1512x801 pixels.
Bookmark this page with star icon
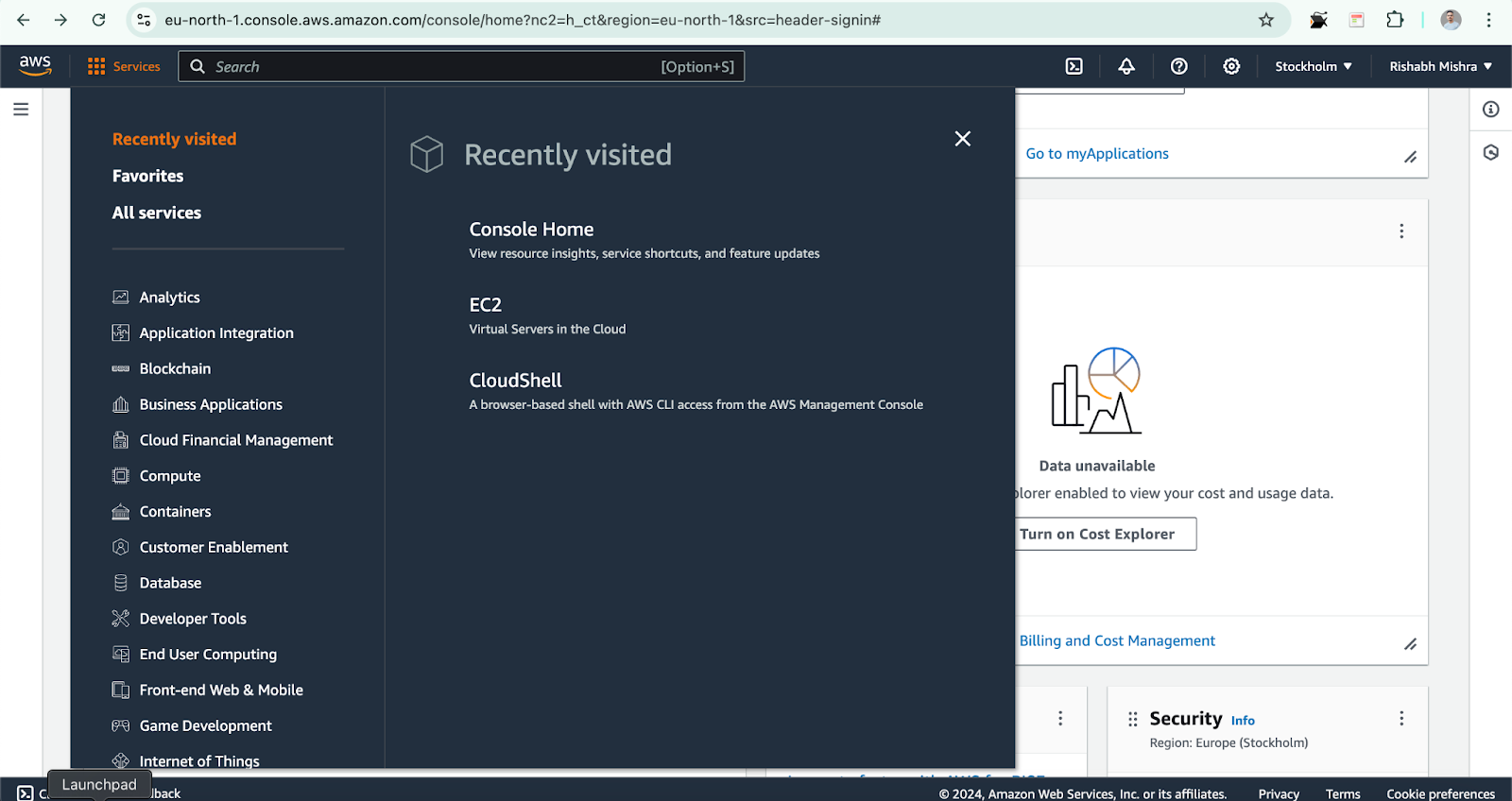pyautogui.click(x=1266, y=20)
